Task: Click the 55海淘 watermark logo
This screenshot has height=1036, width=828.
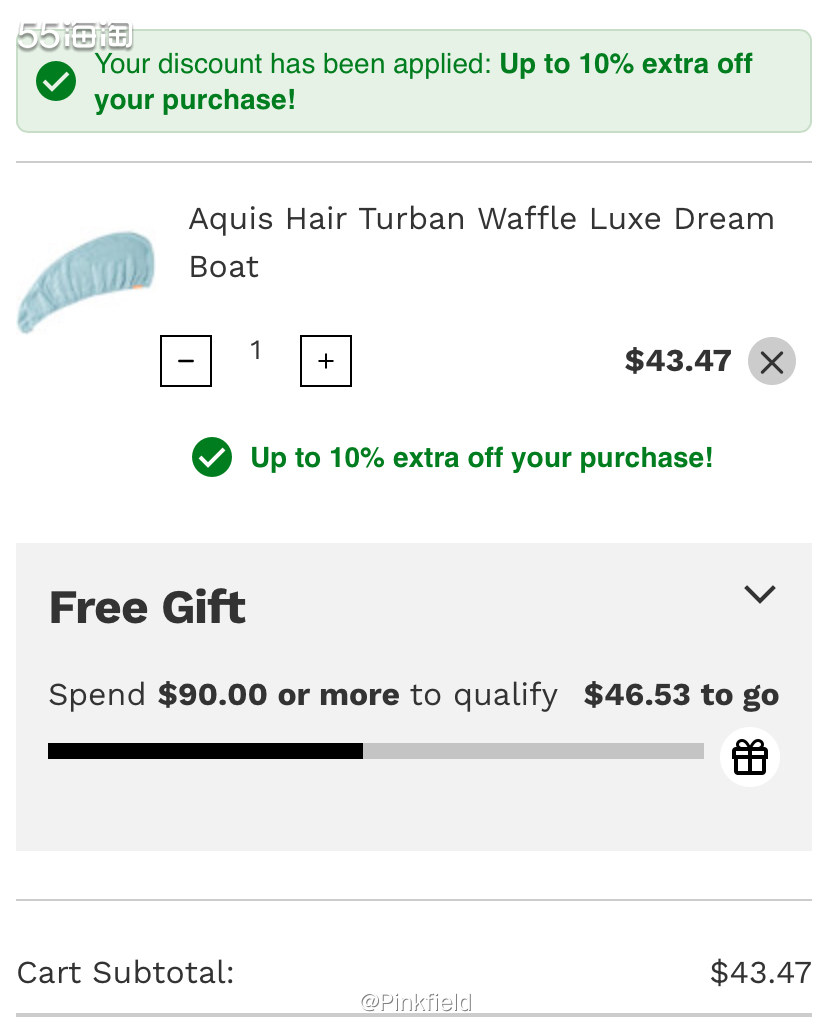Action: [x=75, y=35]
